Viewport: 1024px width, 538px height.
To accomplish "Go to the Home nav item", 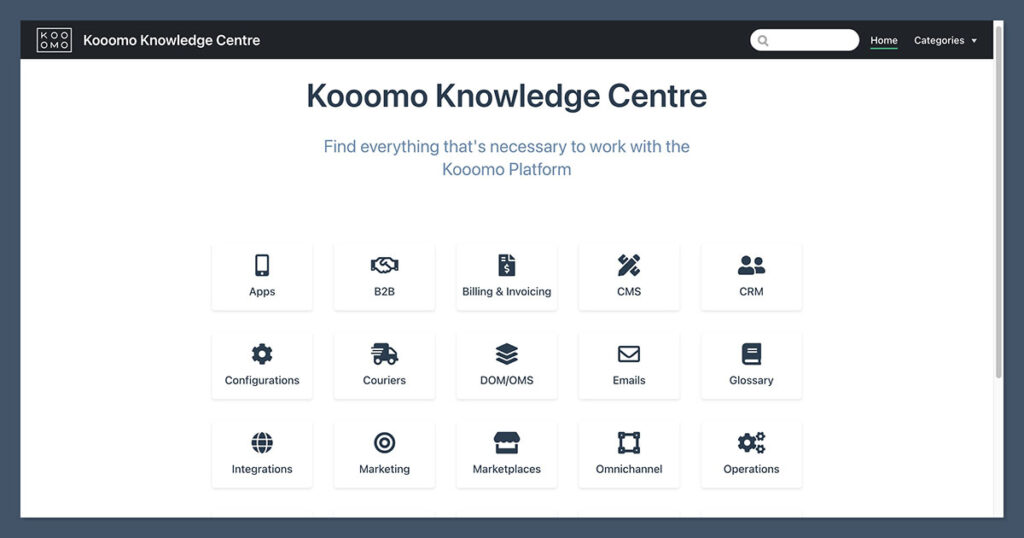I will pyautogui.click(x=884, y=40).
